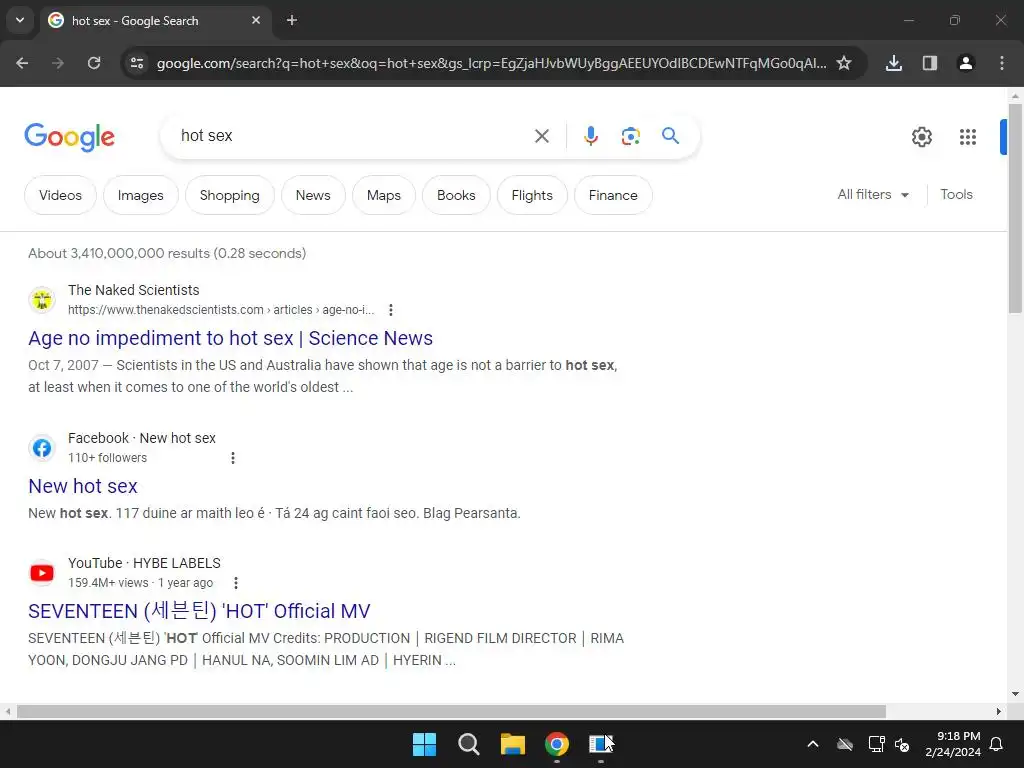
Task: Switch to the News filter
Action: point(313,195)
